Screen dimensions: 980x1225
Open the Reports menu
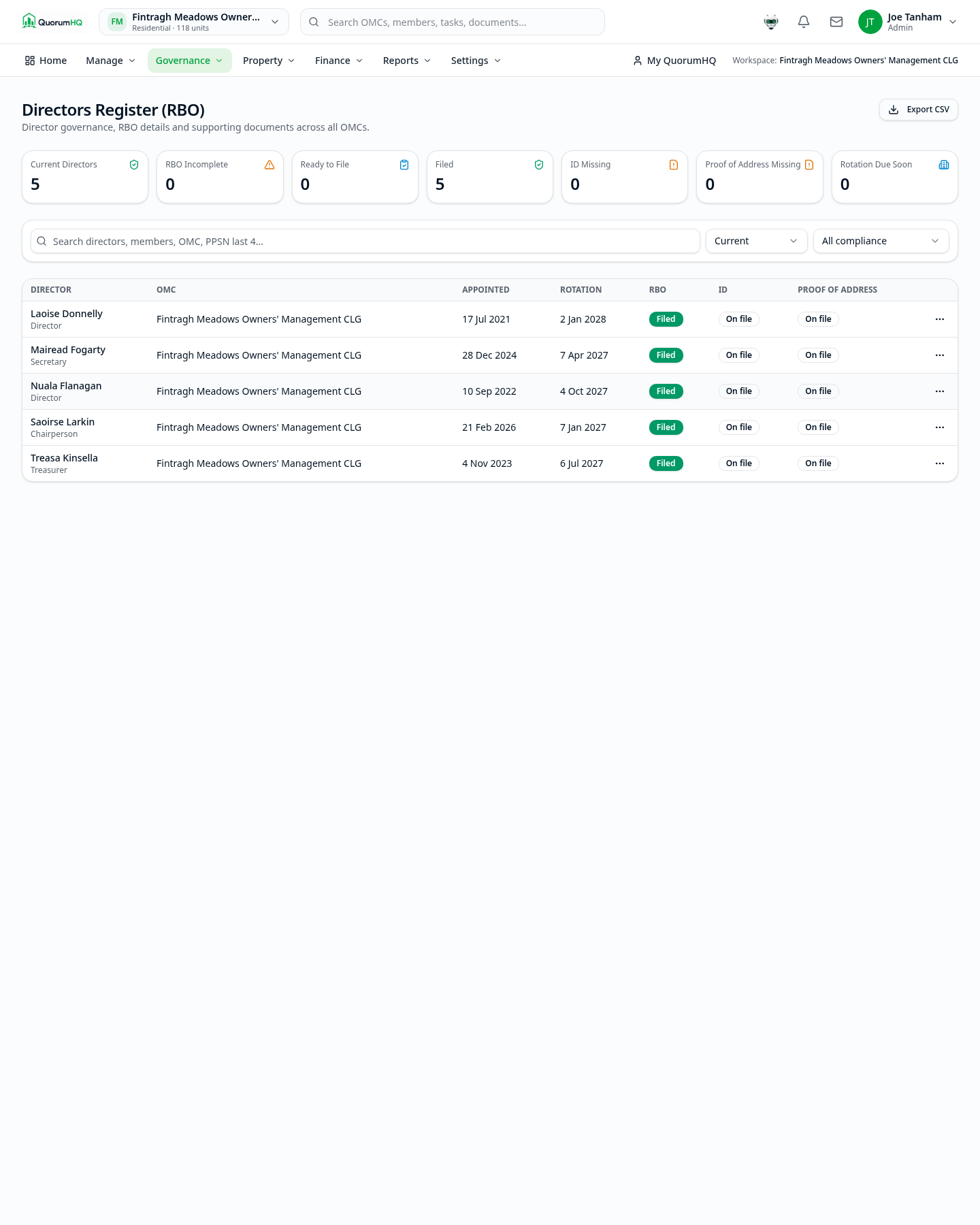(407, 61)
